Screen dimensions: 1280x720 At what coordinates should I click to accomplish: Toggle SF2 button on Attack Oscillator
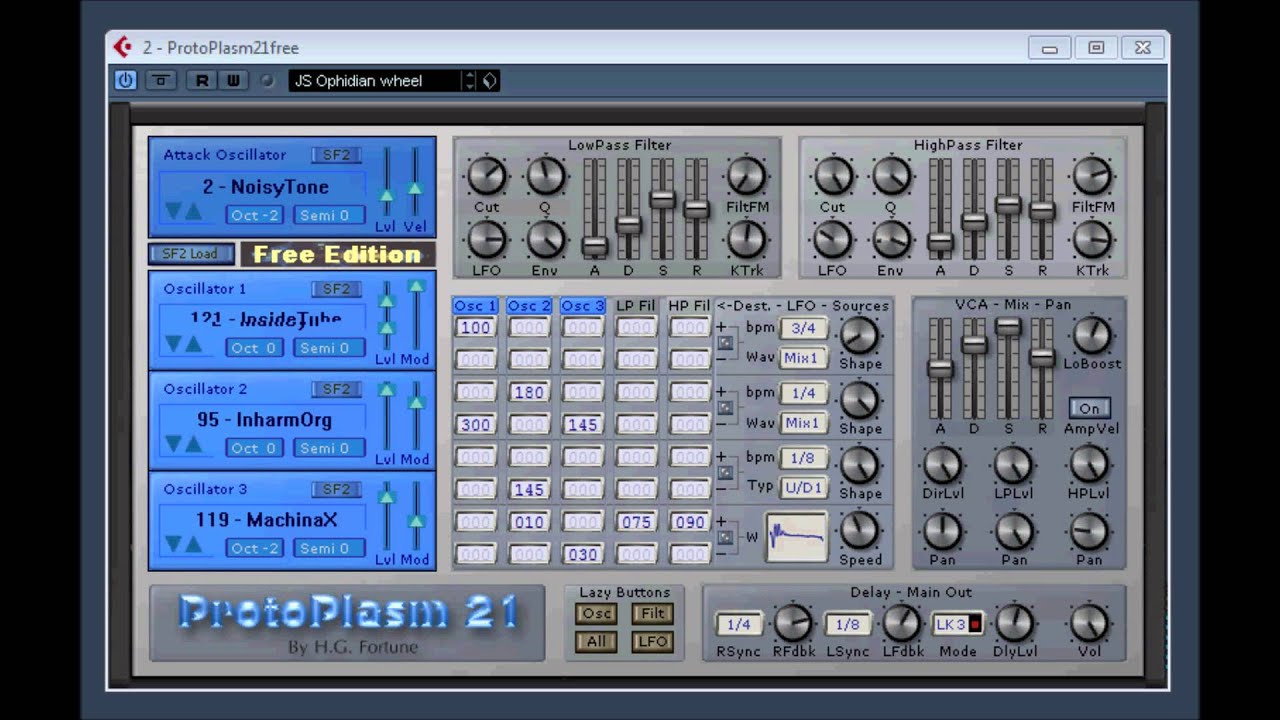coord(336,155)
